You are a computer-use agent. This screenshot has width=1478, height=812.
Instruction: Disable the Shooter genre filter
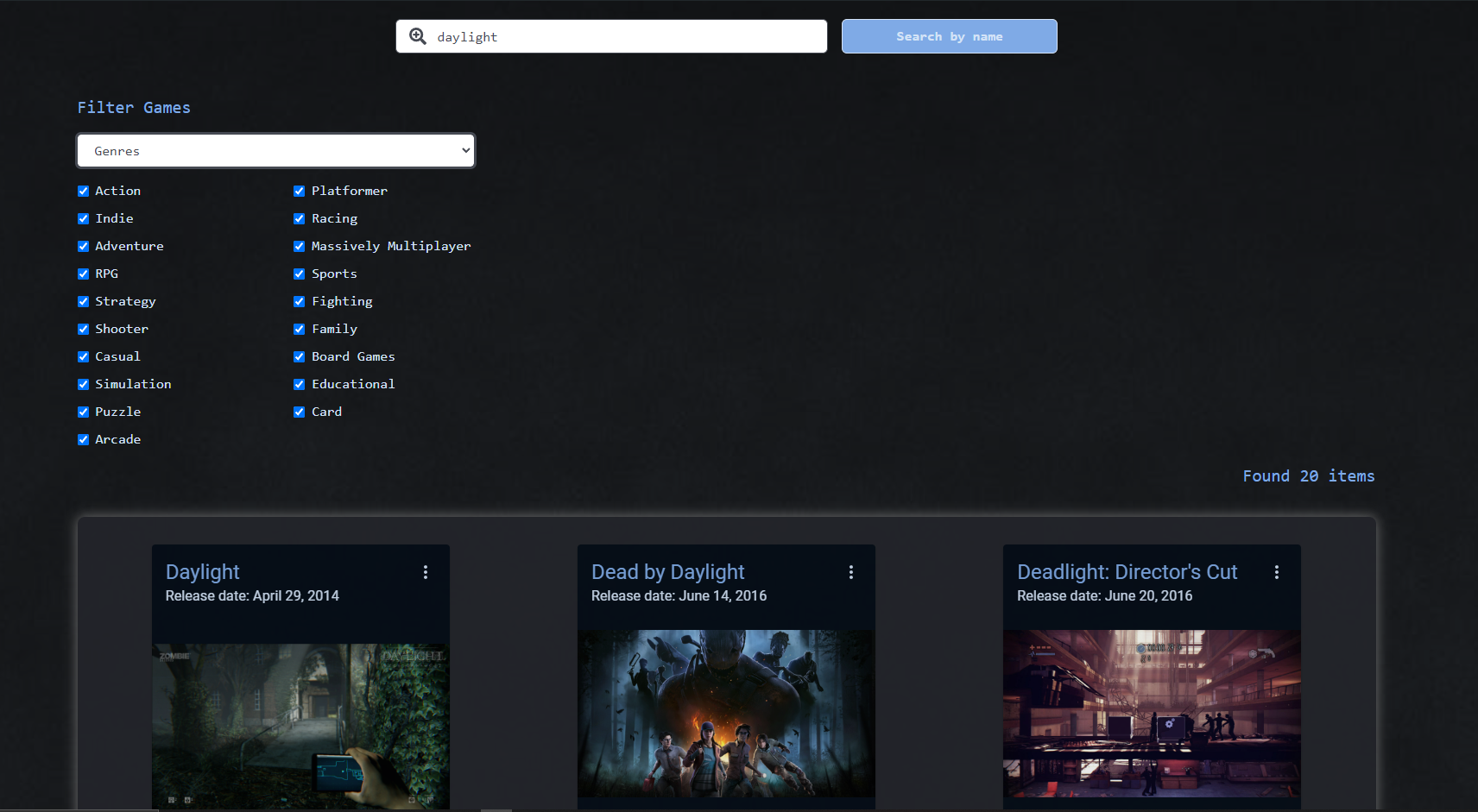tap(84, 330)
